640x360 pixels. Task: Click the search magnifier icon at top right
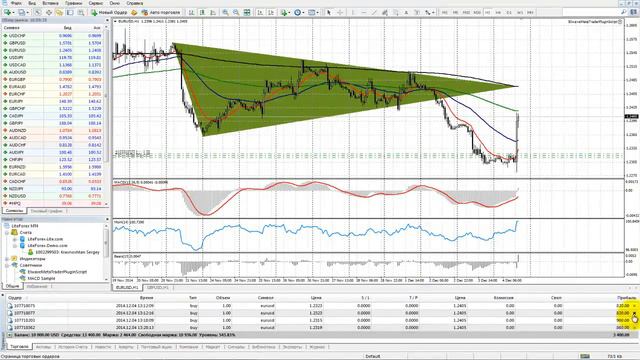pyautogui.click(x=624, y=13)
